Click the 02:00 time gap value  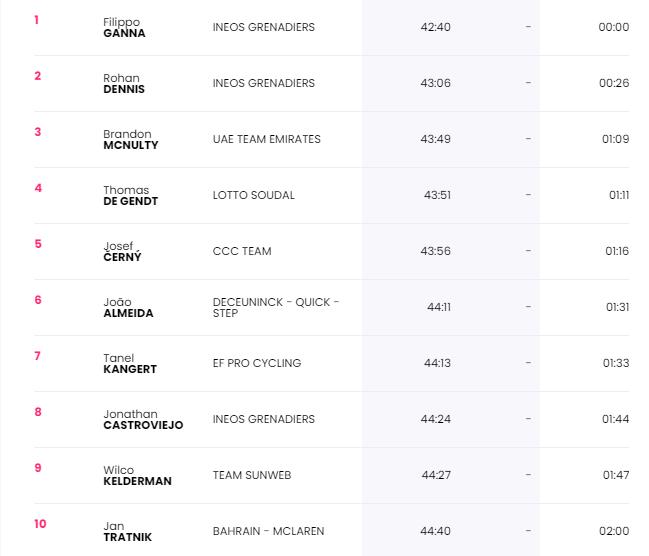click(614, 531)
